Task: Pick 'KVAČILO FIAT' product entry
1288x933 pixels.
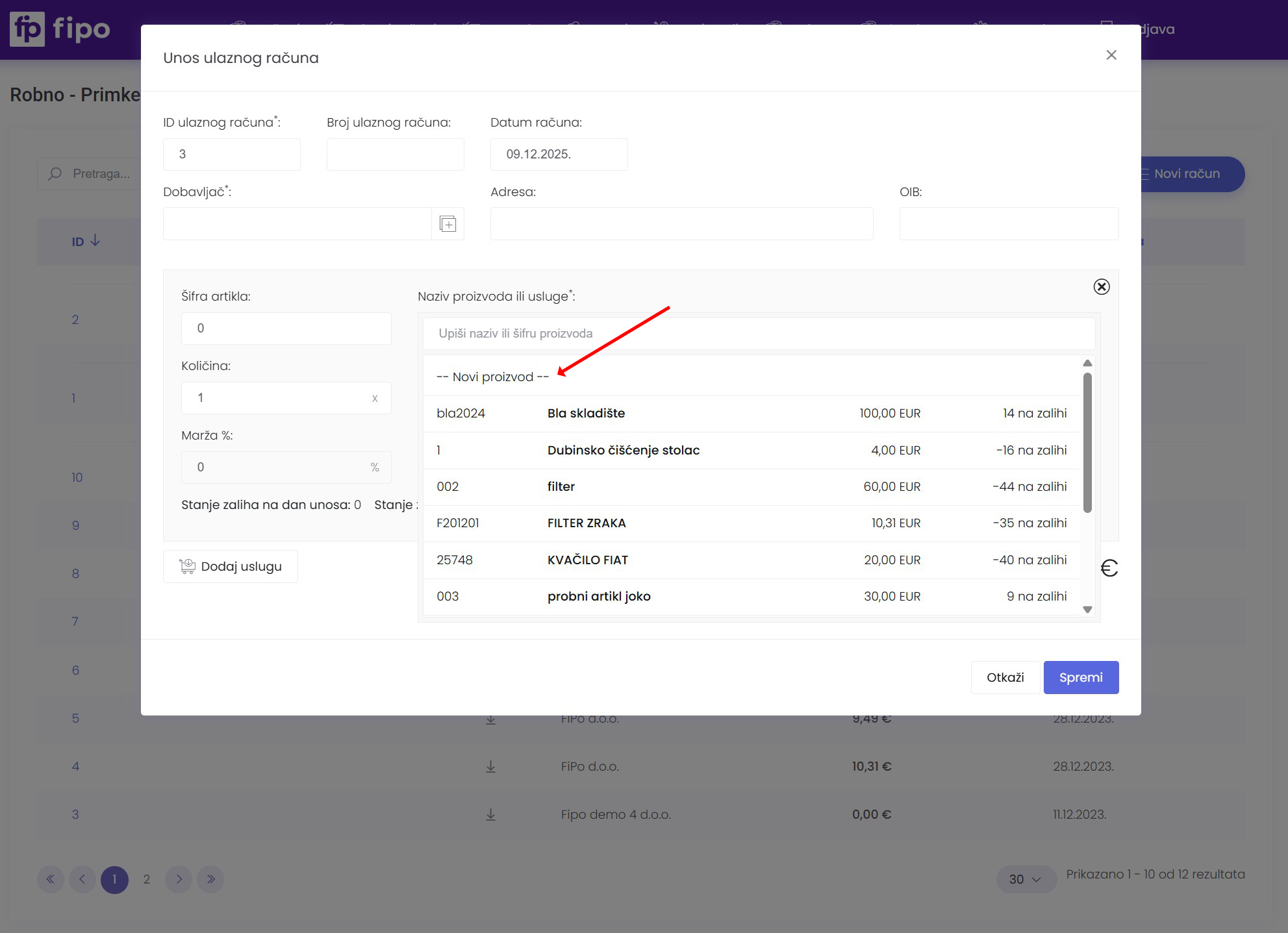Action: [587, 560]
